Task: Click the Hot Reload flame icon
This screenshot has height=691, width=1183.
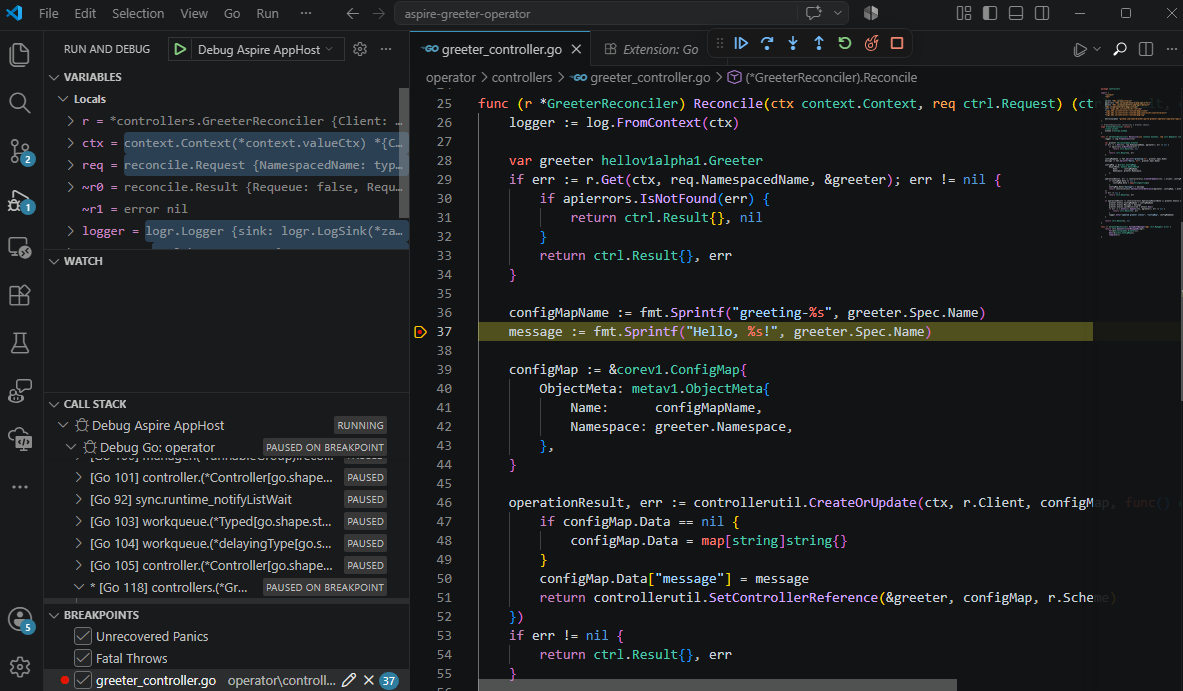Action: pyautogui.click(x=871, y=43)
